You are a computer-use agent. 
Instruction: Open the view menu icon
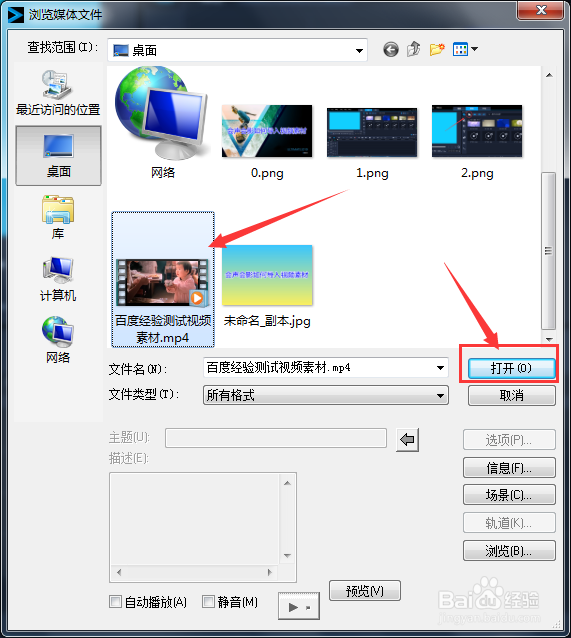(465, 50)
